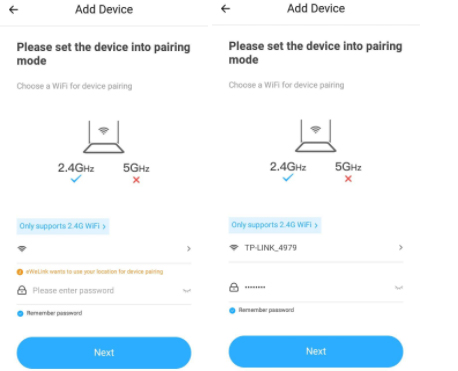Tap WiFi icon next to TP-LINK_4979
This screenshot has height=371, width=458.
234,247
